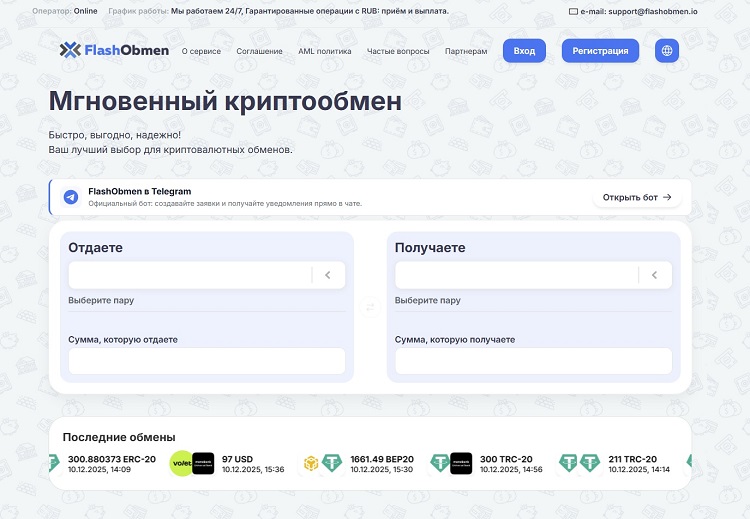This screenshot has height=519, width=750.
Task: Click the 'Сумма, которую получаете' field
Action: (x=533, y=361)
